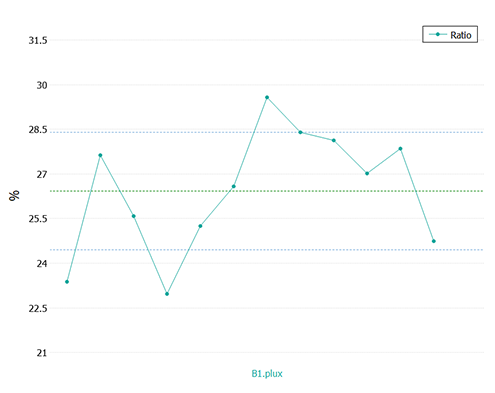
Task: Click the Ratio legend line marker
Action: click(x=438, y=34)
